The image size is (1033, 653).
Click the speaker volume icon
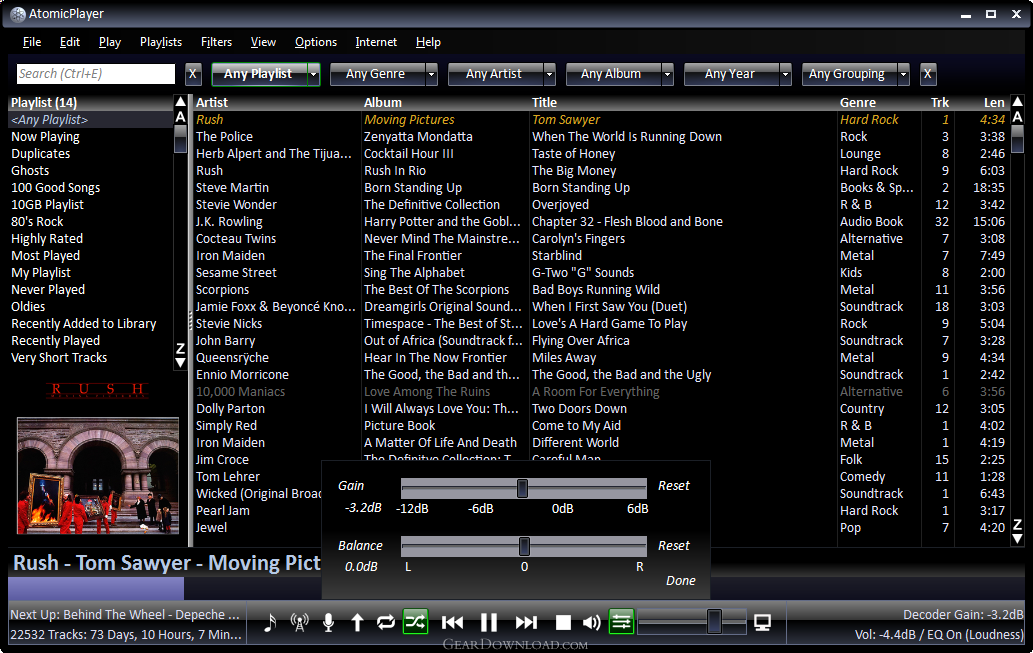[x=592, y=622]
